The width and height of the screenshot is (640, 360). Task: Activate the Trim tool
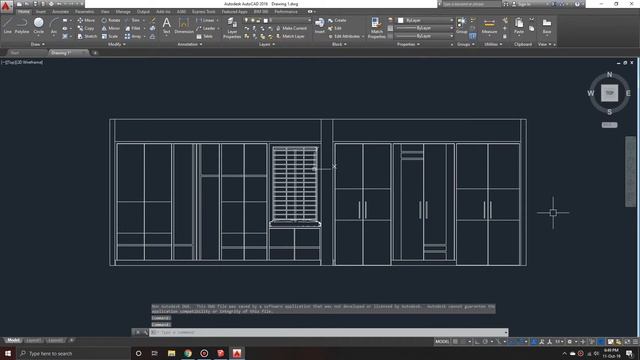tap(133, 20)
